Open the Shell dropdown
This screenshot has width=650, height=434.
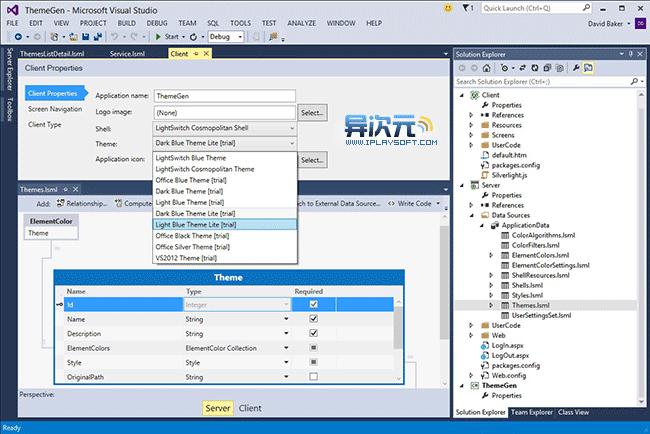(225, 128)
